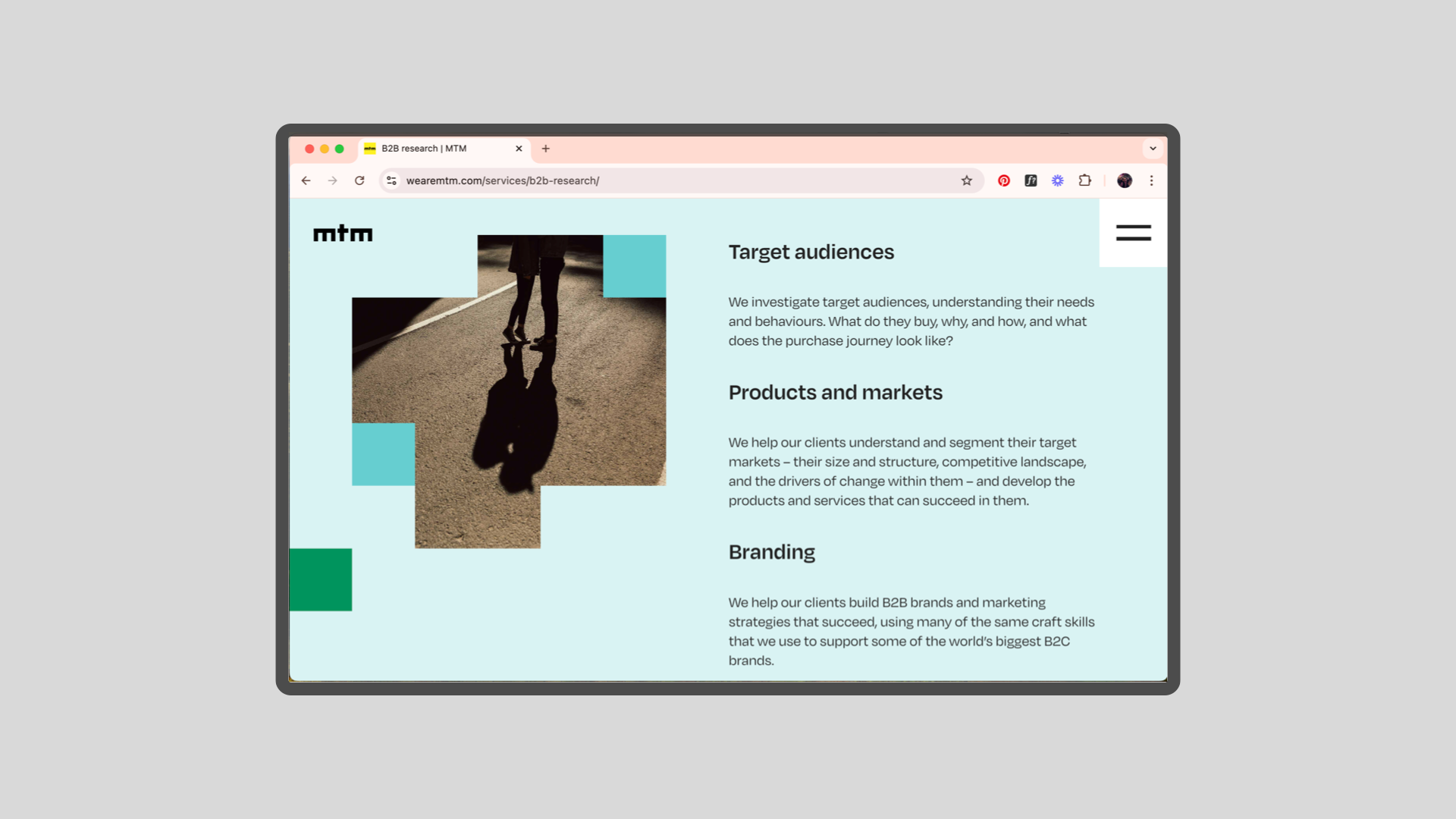Viewport: 1456px width, 819px height.
Task: Open the fonts extension icon
Action: coord(1031,180)
